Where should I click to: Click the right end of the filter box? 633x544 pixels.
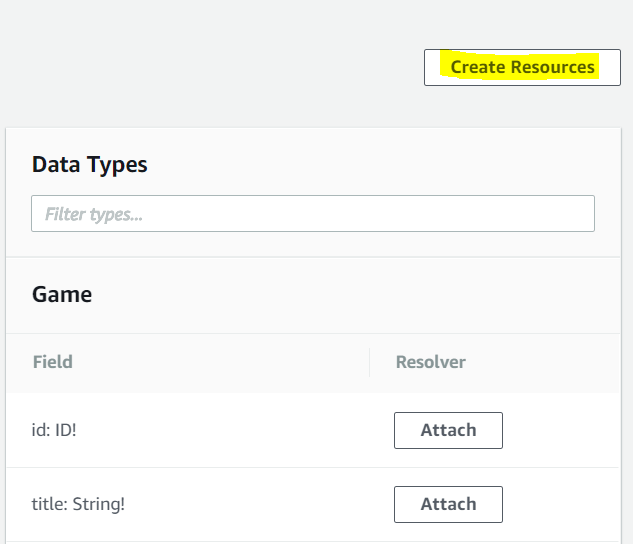(x=580, y=214)
